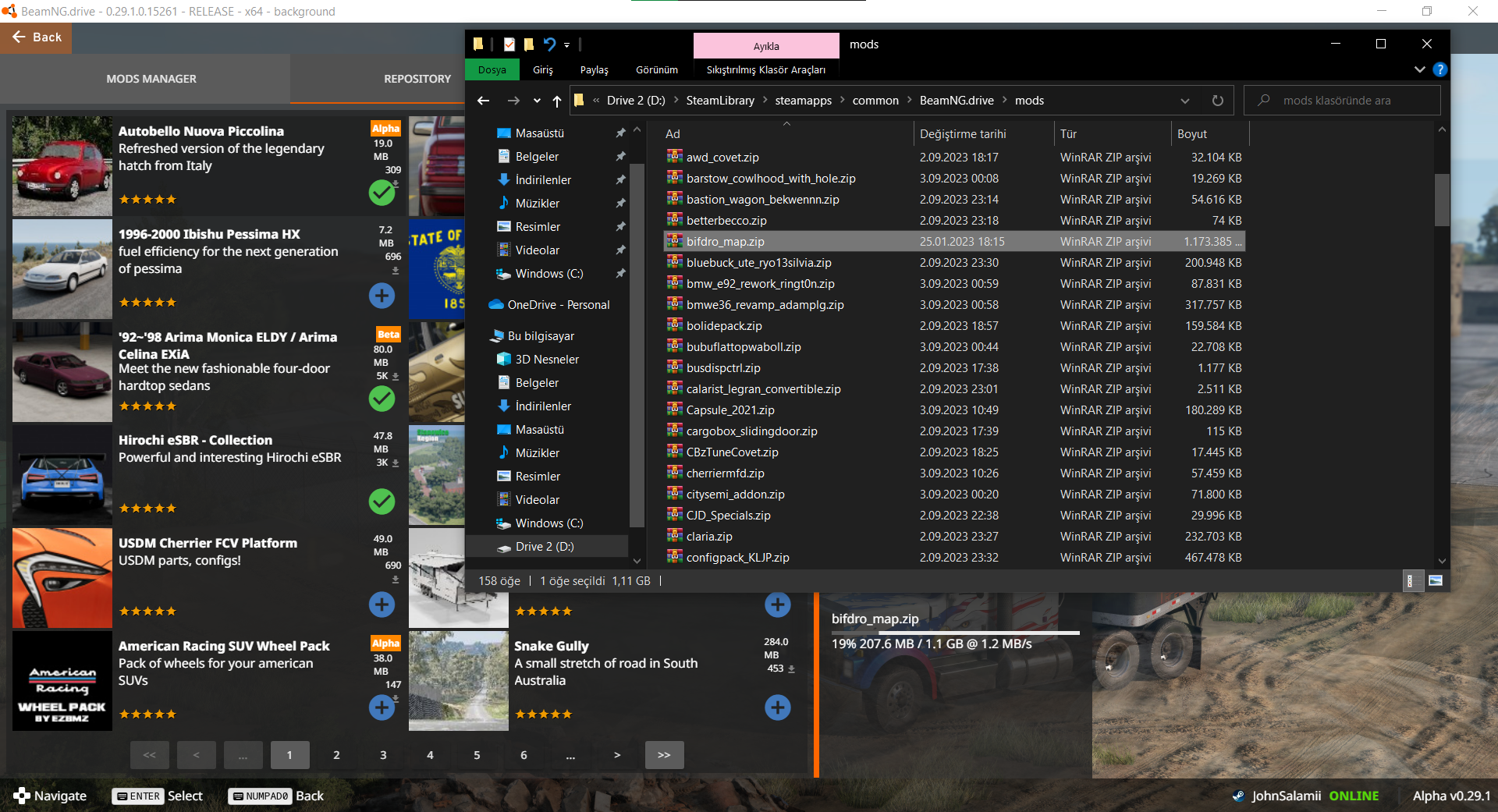Add the Snake Gully map mod
1498x812 pixels.
(777, 707)
